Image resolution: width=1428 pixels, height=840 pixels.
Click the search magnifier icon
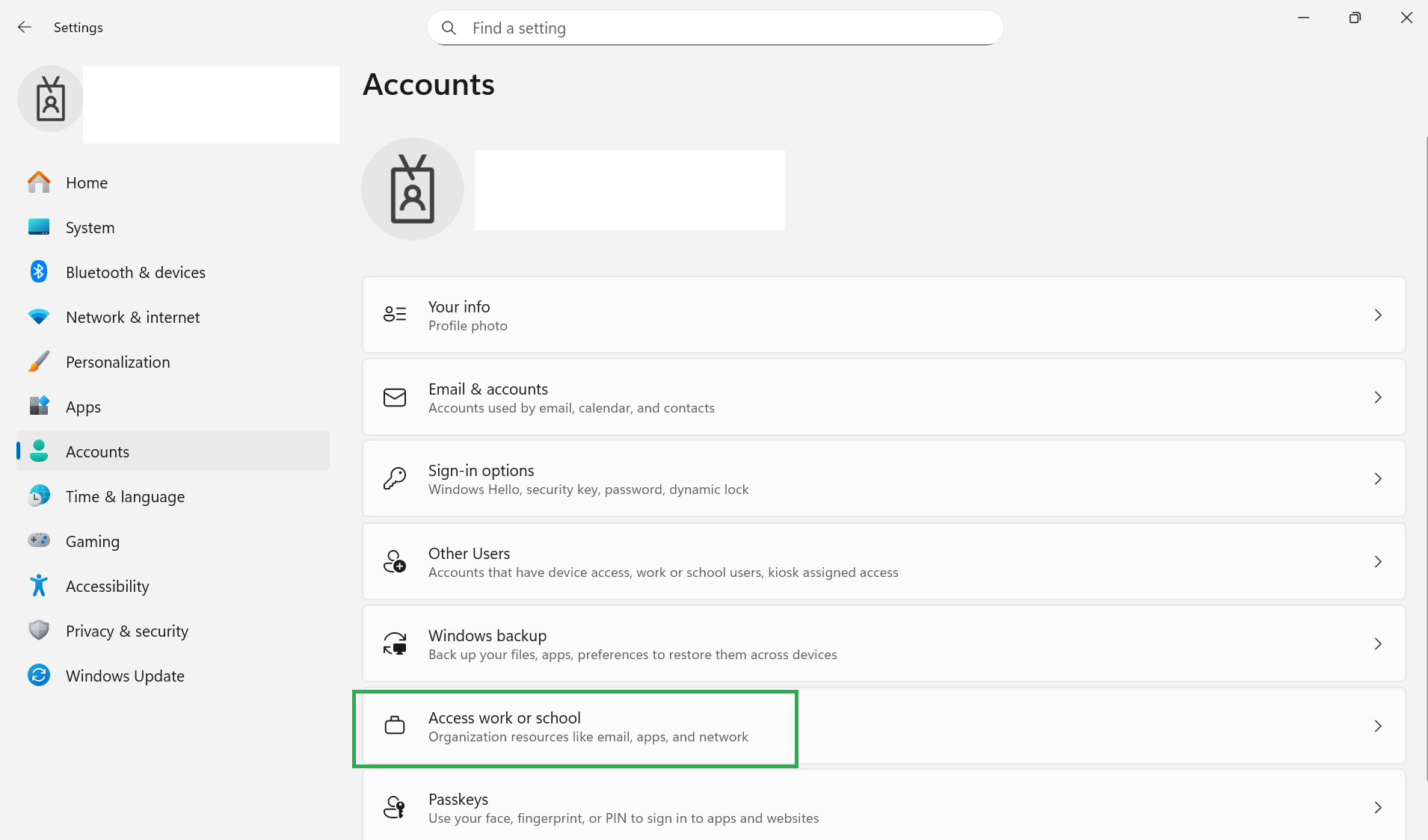449,28
